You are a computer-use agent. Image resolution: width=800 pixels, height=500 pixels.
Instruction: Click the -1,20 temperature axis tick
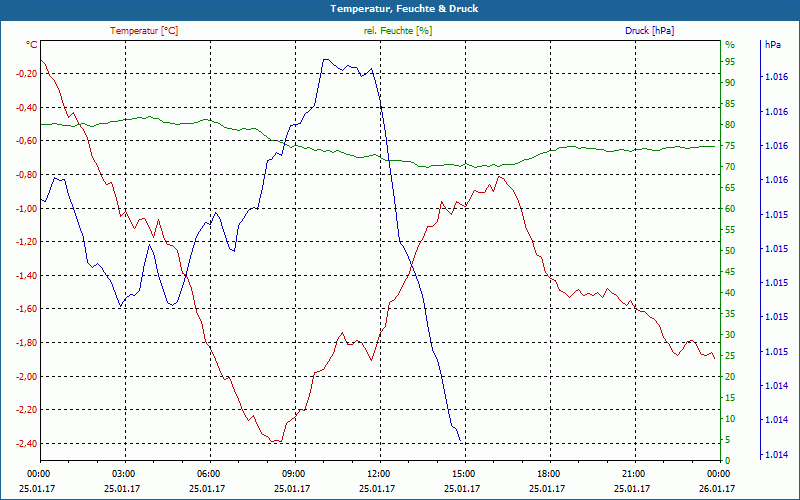pos(27,242)
